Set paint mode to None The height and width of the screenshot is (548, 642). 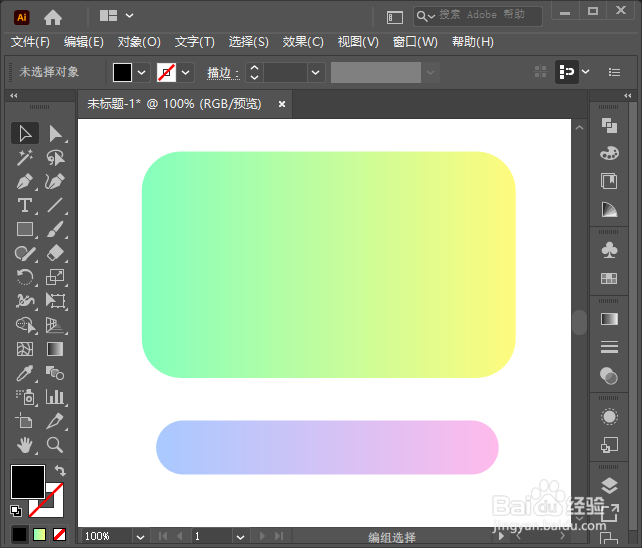[x=59, y=534]
